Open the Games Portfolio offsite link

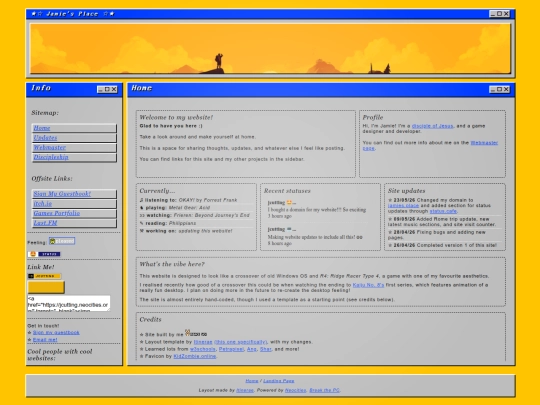click(74, 214)
